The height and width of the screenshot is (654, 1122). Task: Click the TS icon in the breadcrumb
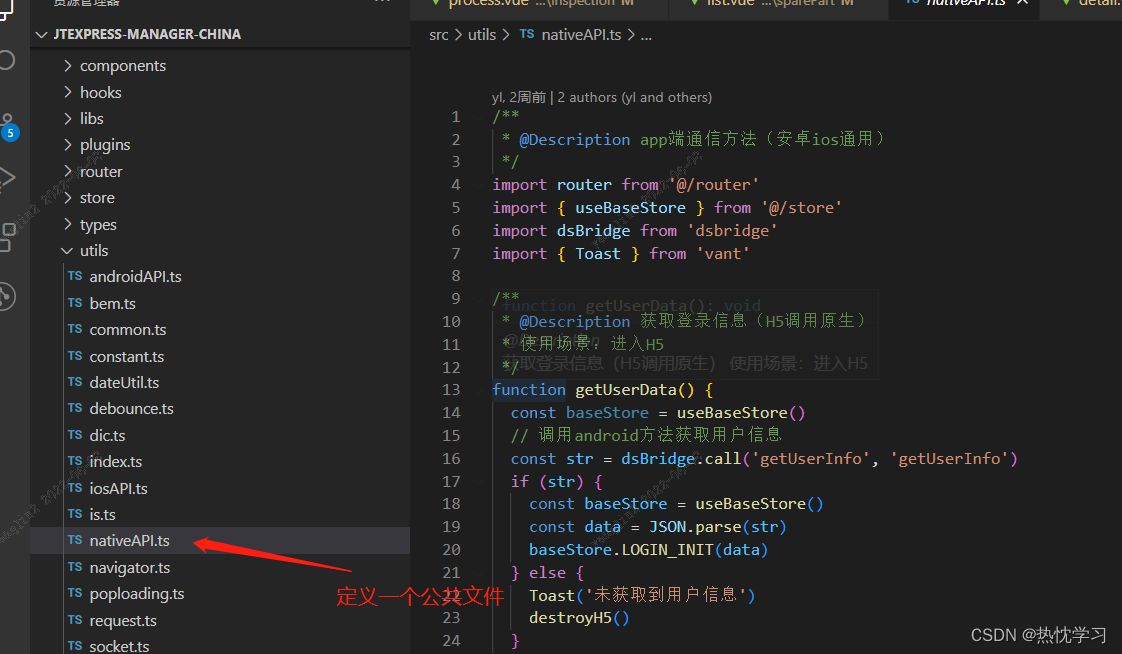[527, 34]
